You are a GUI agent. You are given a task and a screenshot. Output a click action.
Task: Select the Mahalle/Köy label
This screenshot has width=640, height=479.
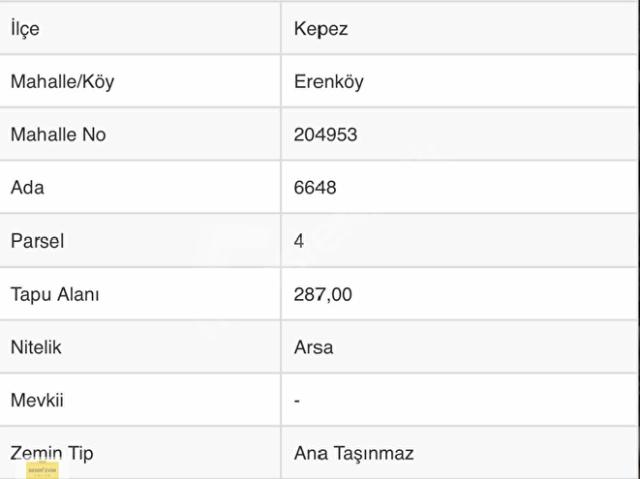62,82
